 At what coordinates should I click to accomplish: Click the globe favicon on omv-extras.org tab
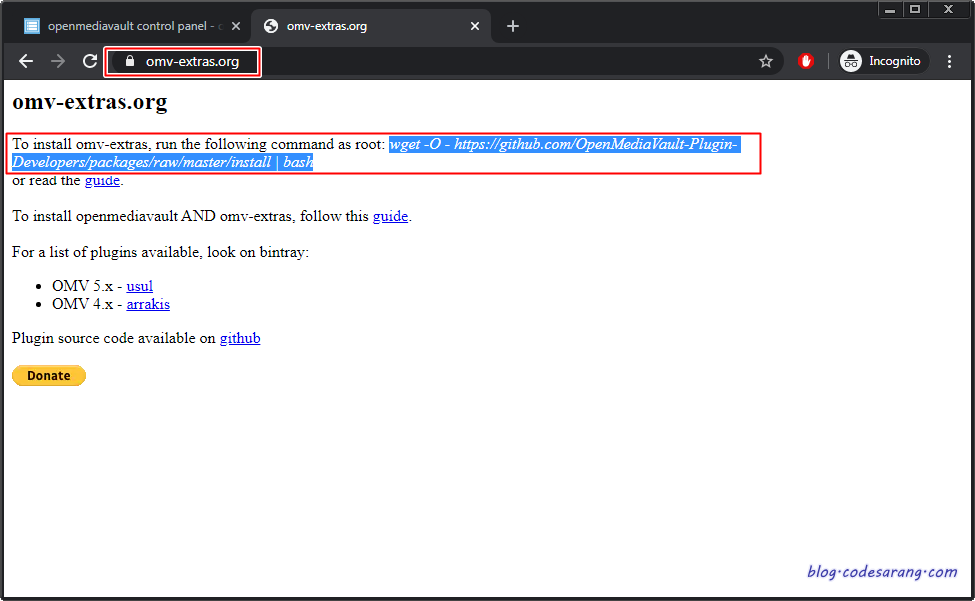click(270, 26)
